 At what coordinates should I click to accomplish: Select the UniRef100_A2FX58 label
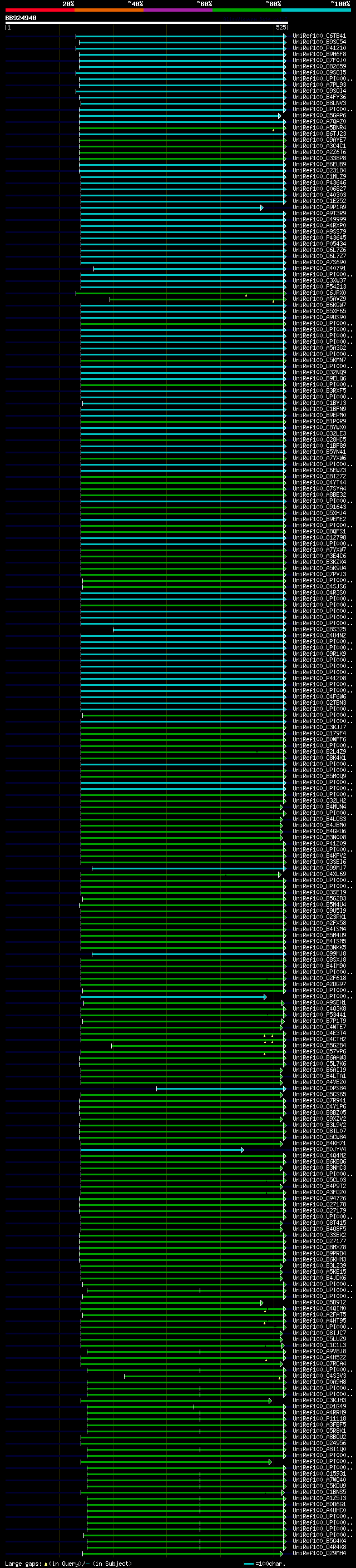[x=319, y=923]
